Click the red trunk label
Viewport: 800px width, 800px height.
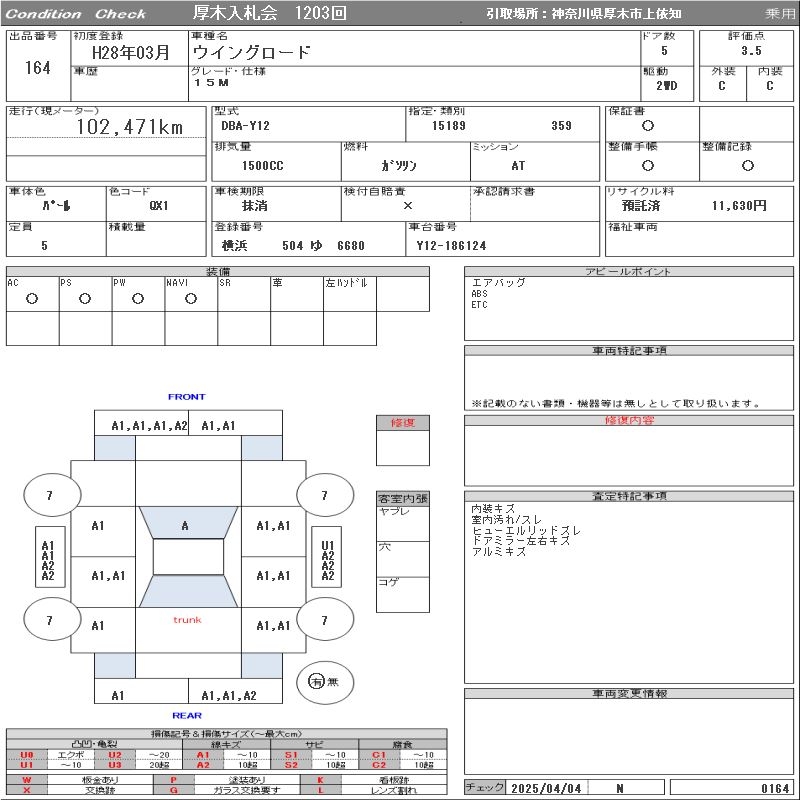(187, 620)
